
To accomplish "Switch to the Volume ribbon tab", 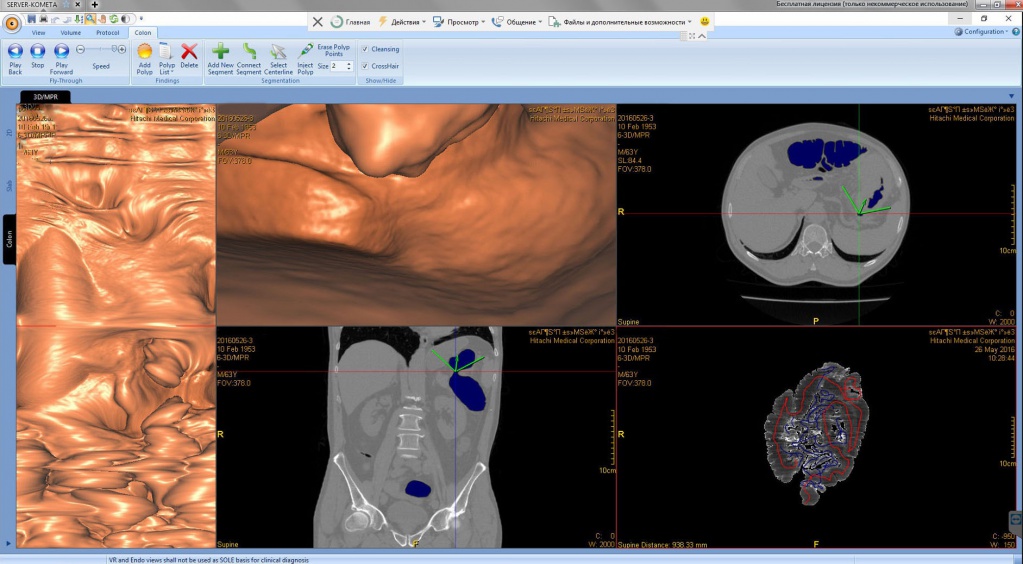I will point(70,32).
